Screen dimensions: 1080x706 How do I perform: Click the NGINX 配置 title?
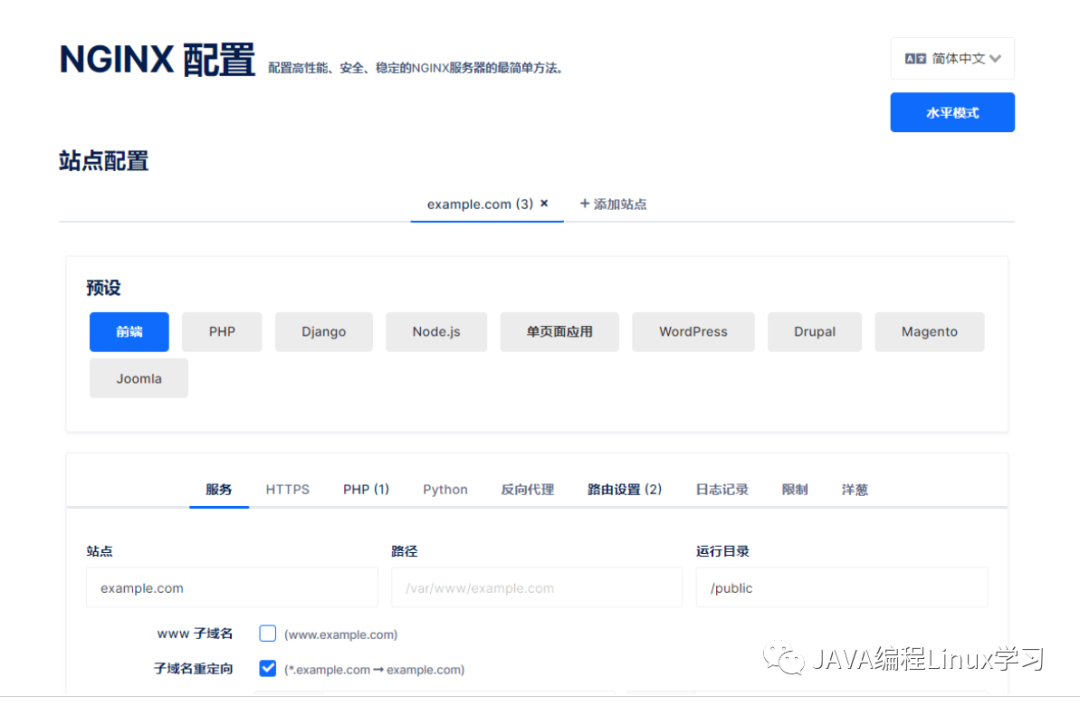click(x=157, y=60)
